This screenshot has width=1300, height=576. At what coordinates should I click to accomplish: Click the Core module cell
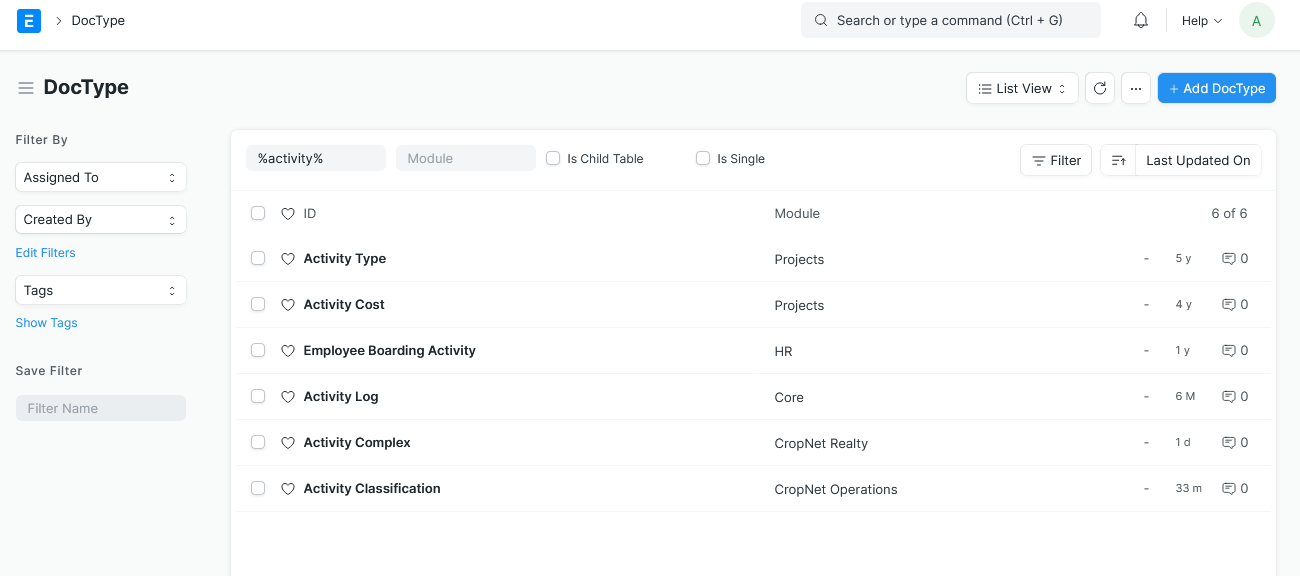point(789,397)
